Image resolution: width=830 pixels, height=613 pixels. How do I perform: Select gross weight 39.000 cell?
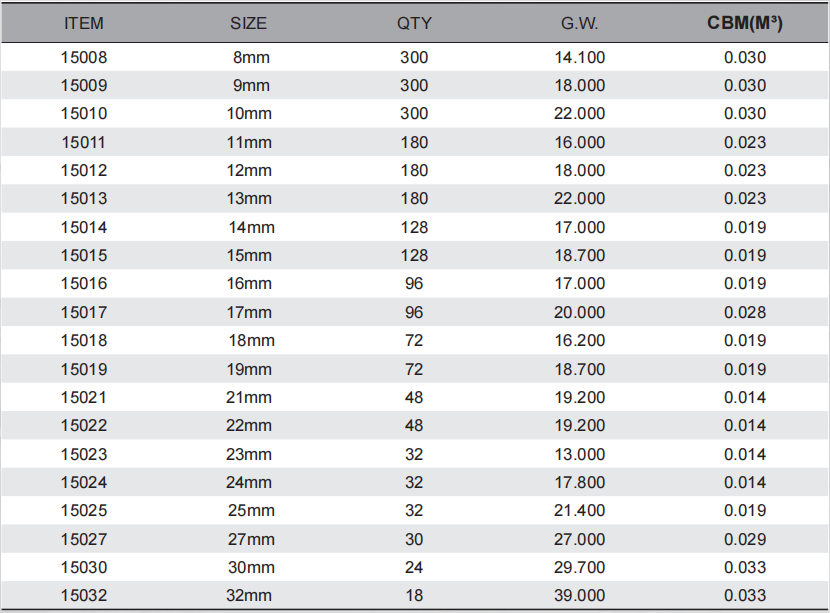coord(580,596)
